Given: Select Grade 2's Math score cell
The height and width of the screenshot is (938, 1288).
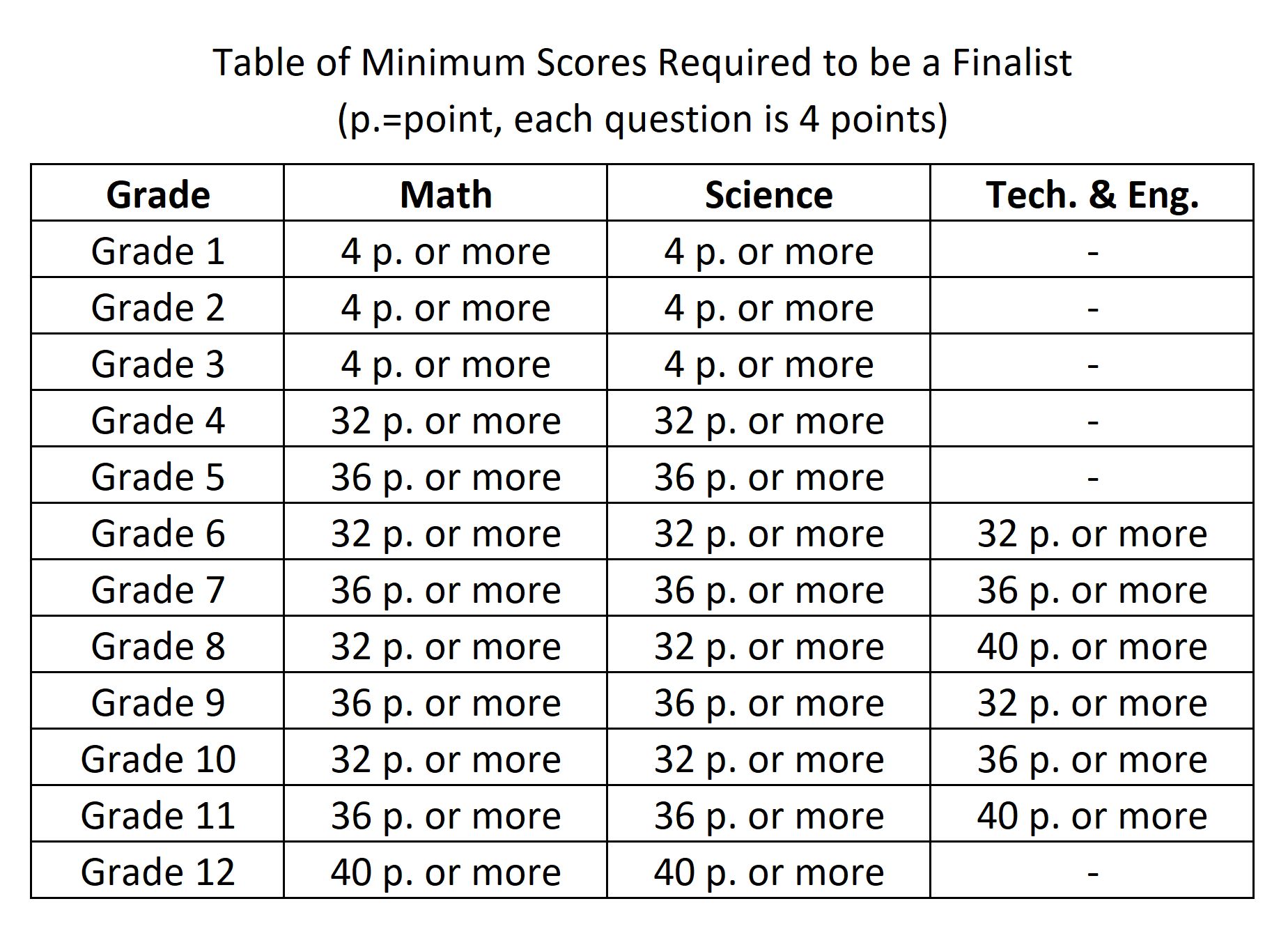Looking at the screenshot, I should [x=446, y=307].
